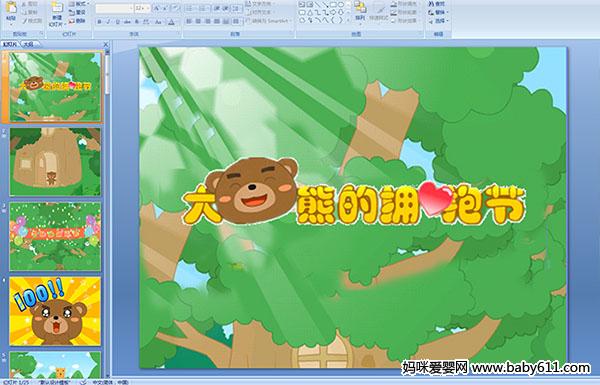Click Increase Indent icon

tap(226, 8)
